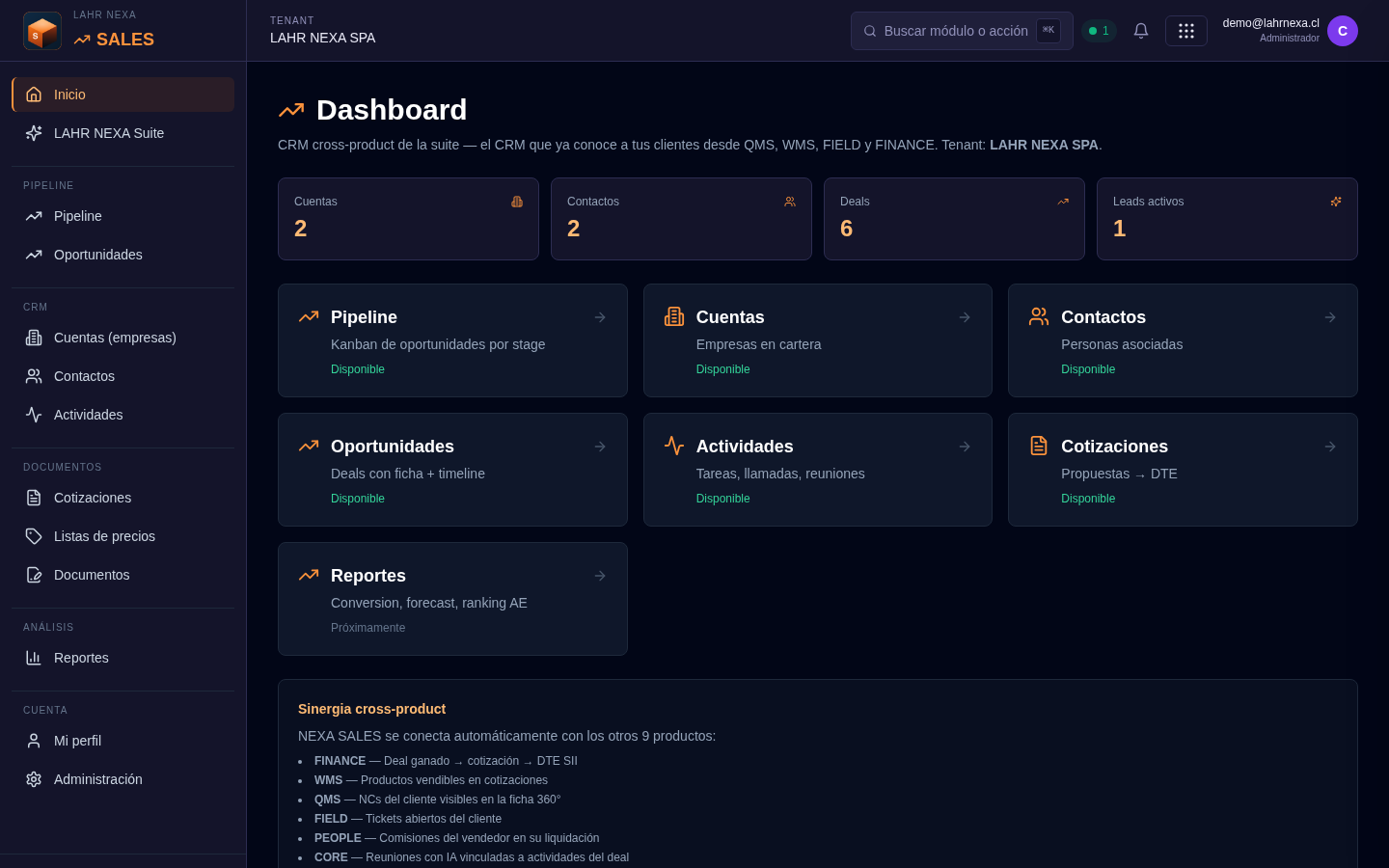
Task: Click the QMS bullet in synergy list
Action: click(437, 800)
